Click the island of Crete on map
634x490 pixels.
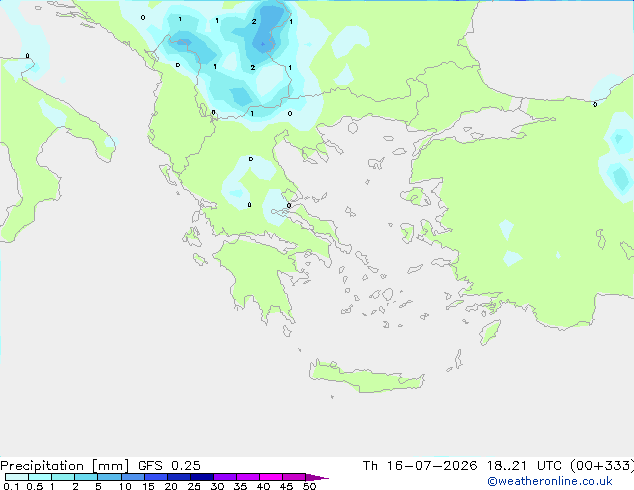pyautogui.click(x=366, y=376)
